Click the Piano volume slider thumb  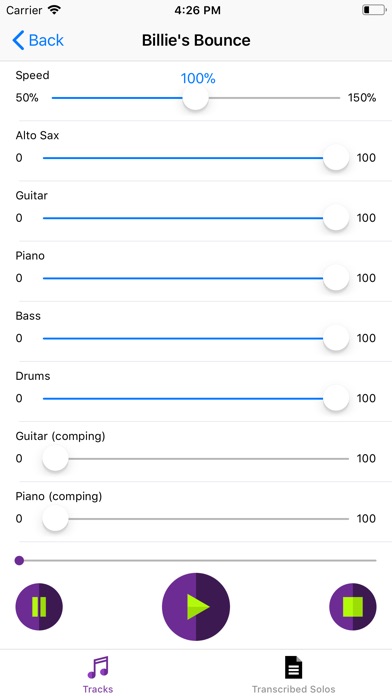coord(336,278)
